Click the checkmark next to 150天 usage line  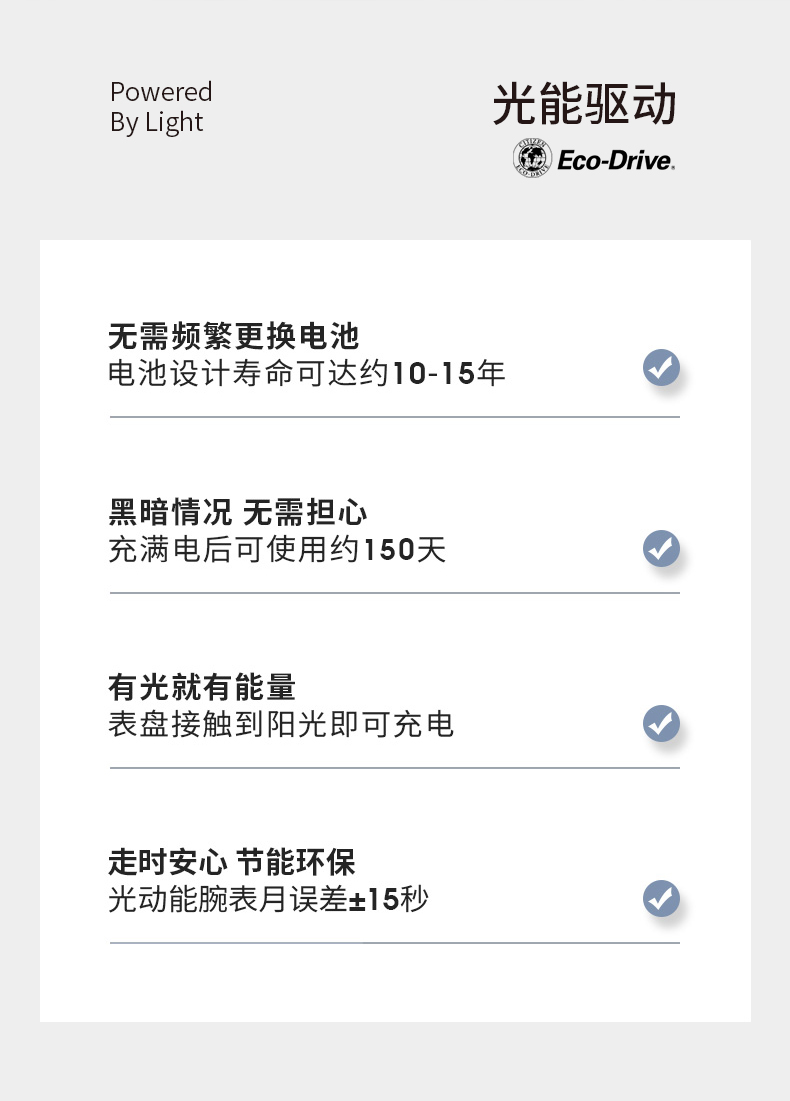point(661,548)
